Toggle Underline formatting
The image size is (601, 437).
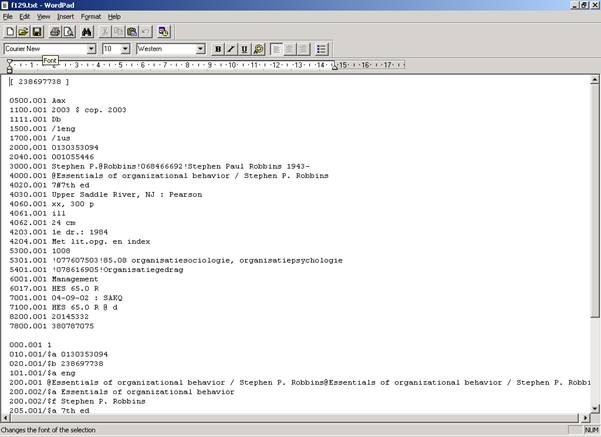pos(245,49)
